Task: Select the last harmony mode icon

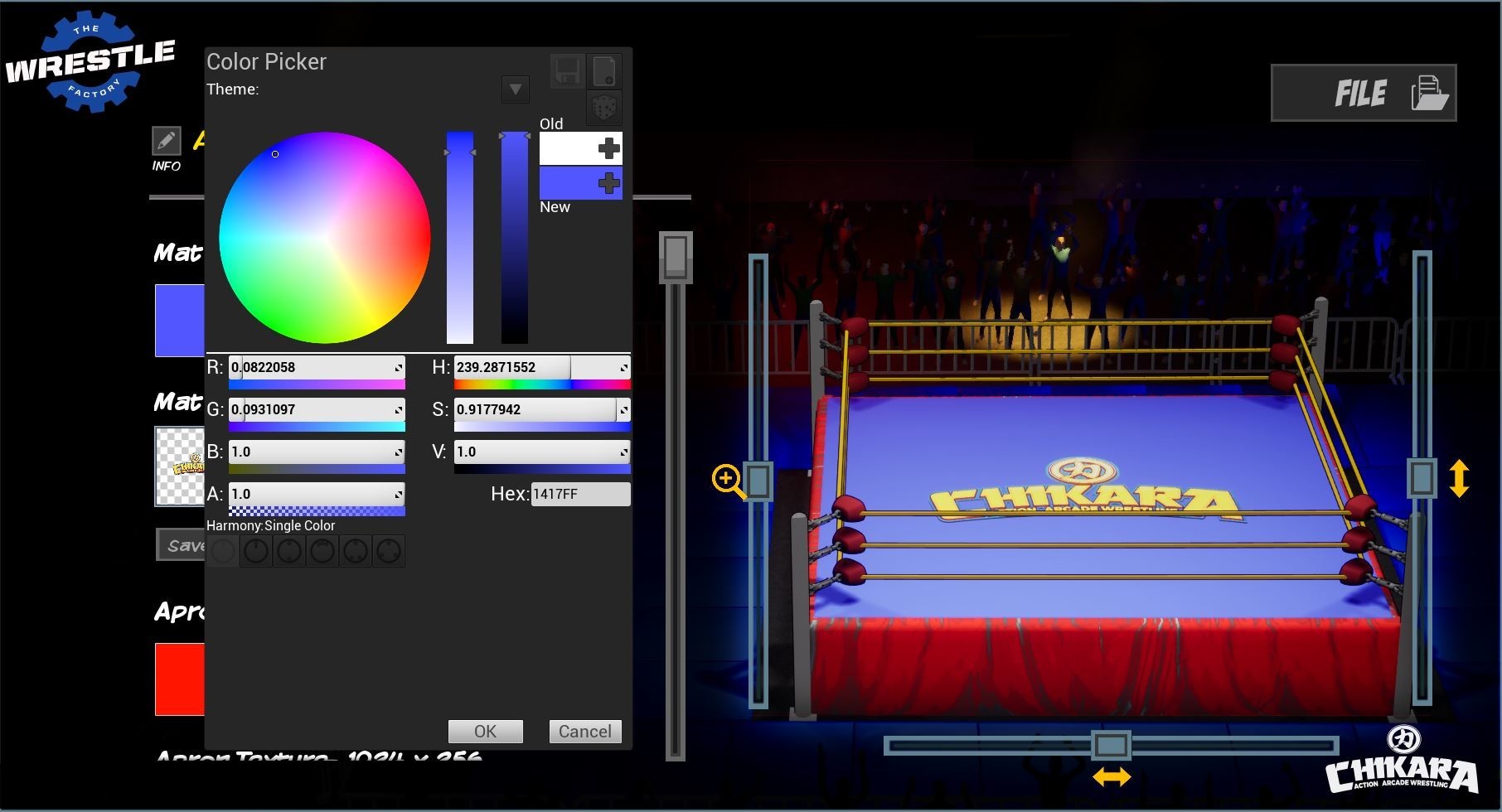Action: pyautogui.click(x=389, y=551)
